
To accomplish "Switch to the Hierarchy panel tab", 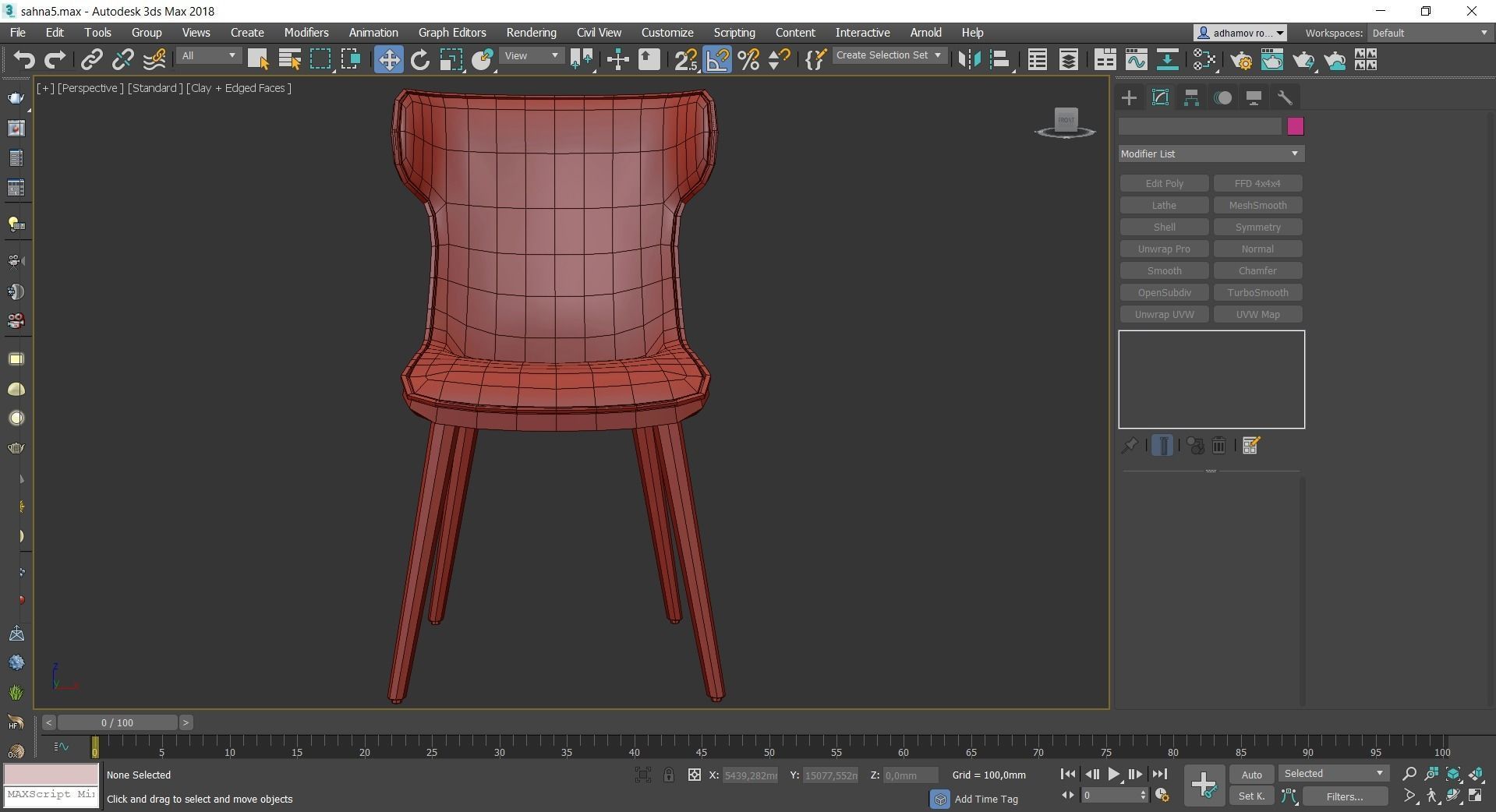I will click(1191, 97).
